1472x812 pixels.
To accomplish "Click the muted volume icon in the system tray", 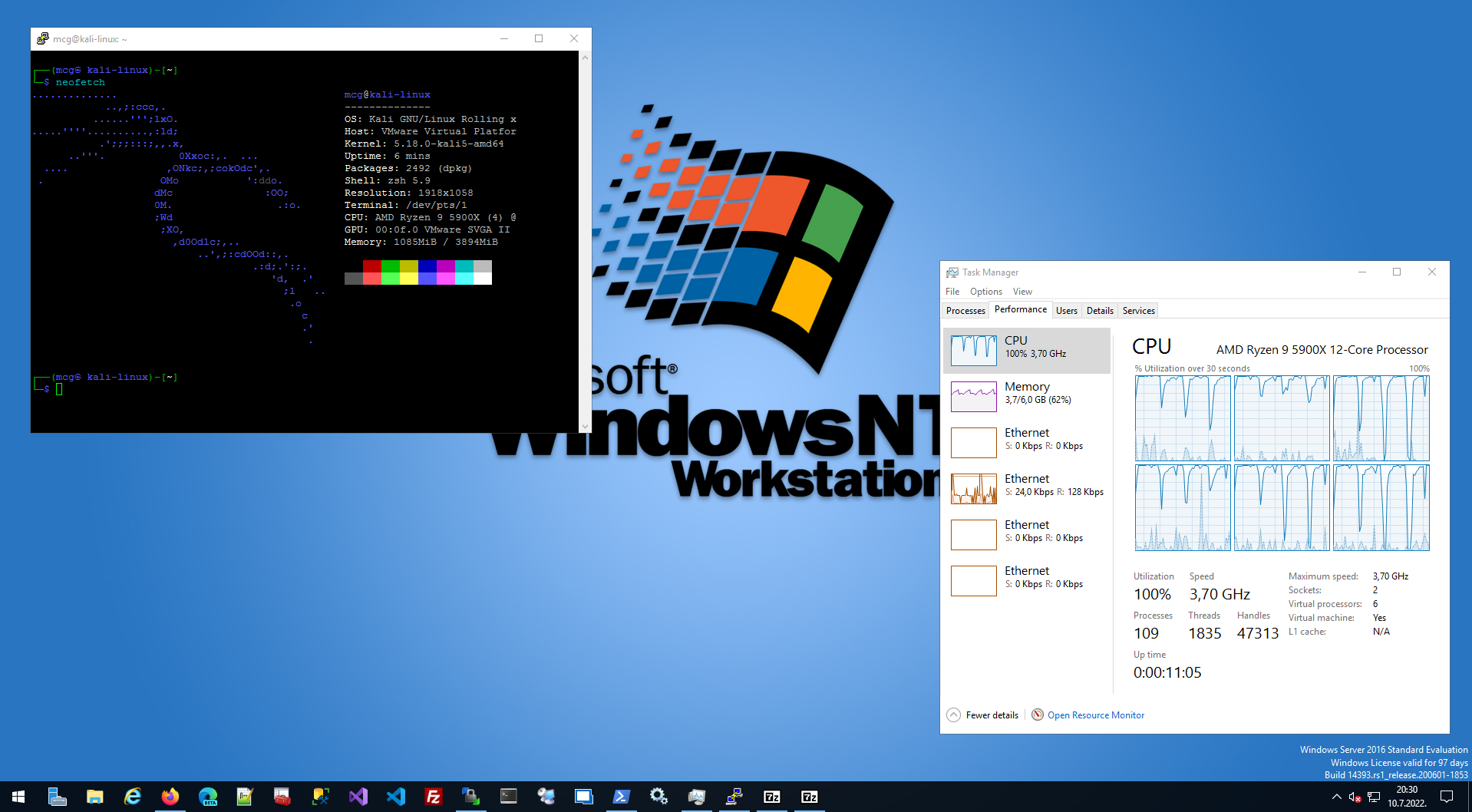I will 1355,797.
